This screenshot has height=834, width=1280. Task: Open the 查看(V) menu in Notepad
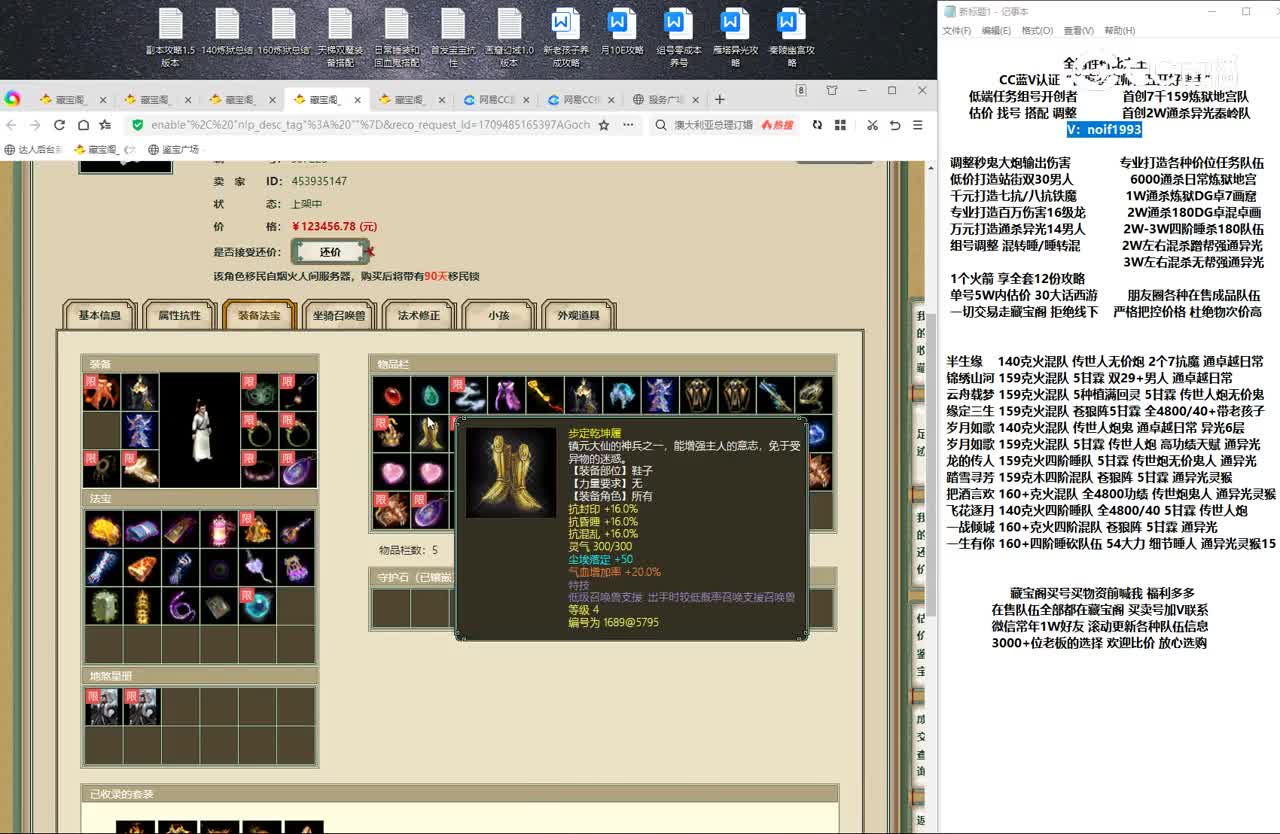(1078, 31)
